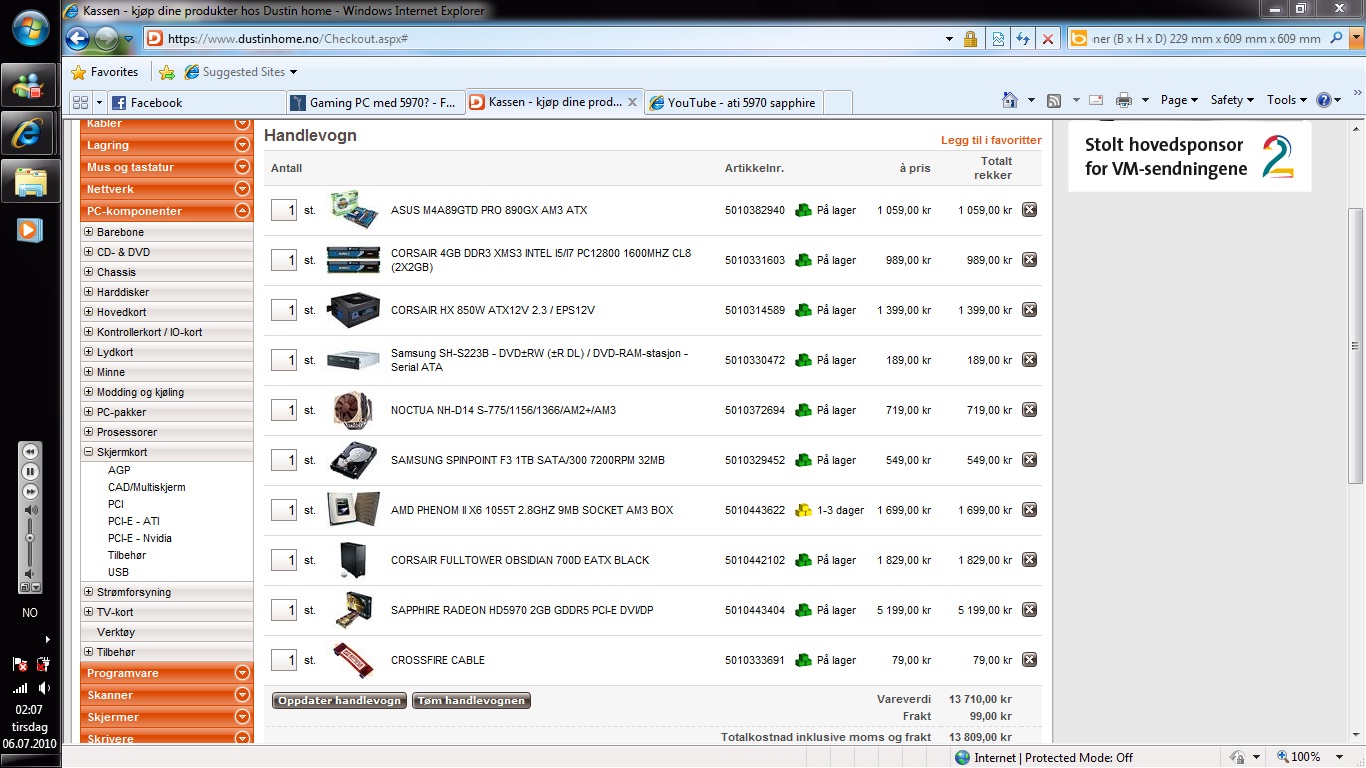Image resolution: width=1366 pixels, height=768 pixels.
Task: Click the Print icon in command bar
Action: tap(1124, 100)
